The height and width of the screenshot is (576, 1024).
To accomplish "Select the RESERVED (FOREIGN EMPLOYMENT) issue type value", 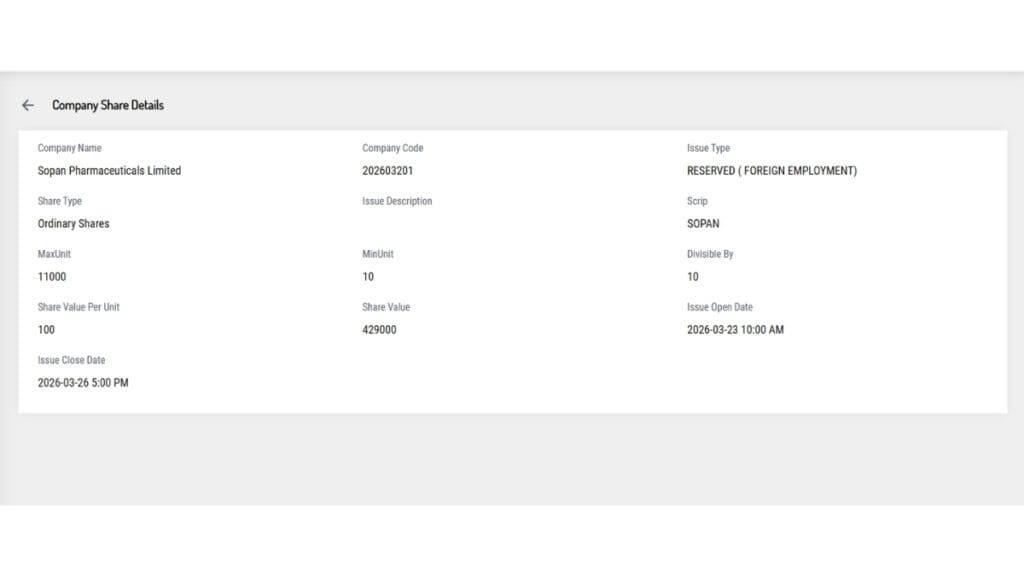I will click(771, 171).
